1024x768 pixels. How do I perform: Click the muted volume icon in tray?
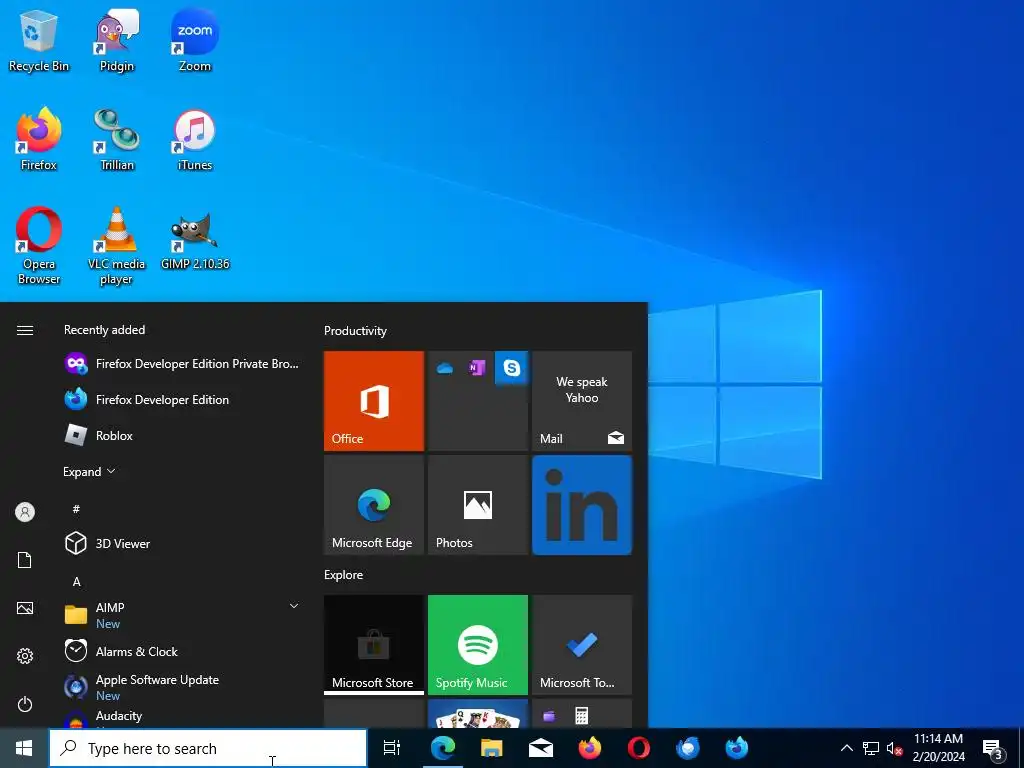[894, 748]
